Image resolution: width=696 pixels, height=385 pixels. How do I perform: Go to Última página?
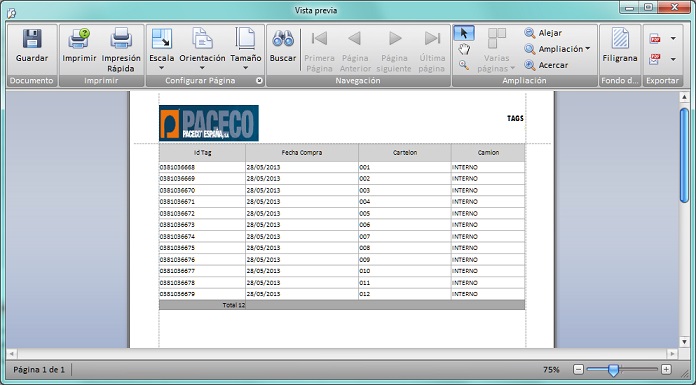coord(431,50)
